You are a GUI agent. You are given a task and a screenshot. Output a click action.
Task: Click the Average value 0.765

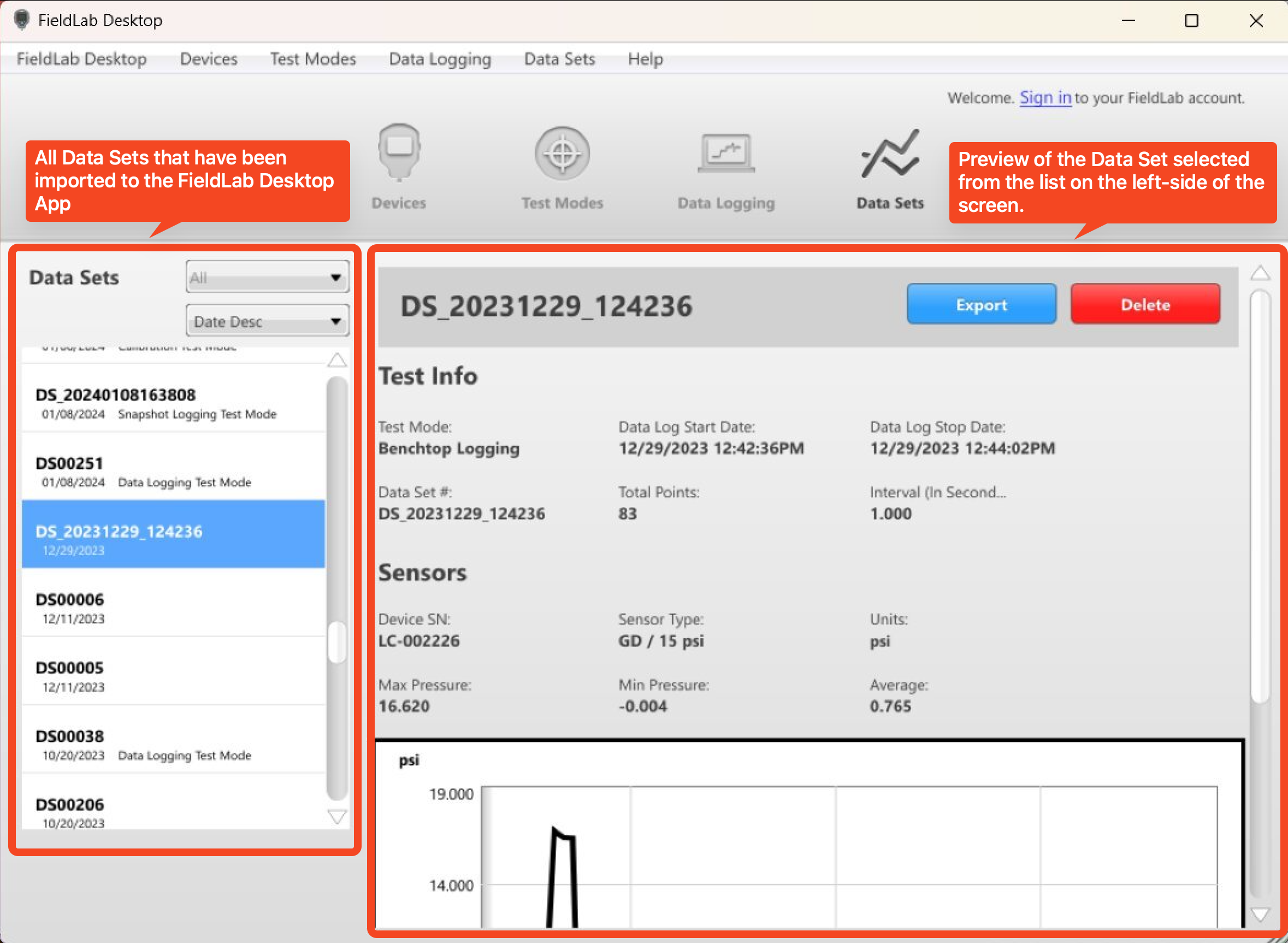point(890,706)
